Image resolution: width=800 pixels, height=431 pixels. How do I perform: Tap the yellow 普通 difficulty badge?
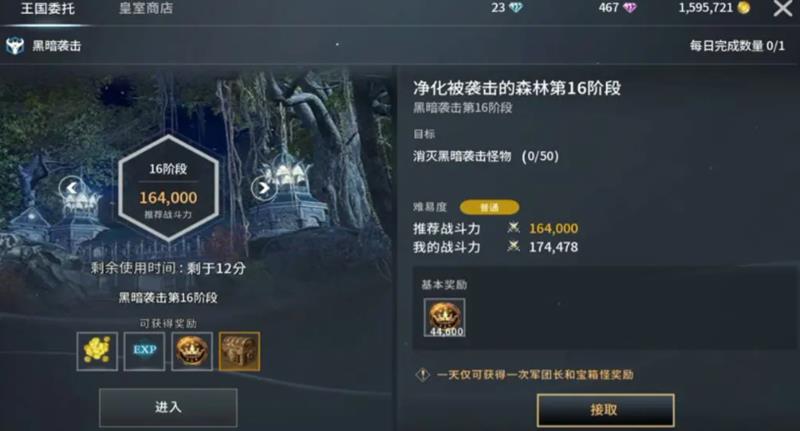click(489, 207)
